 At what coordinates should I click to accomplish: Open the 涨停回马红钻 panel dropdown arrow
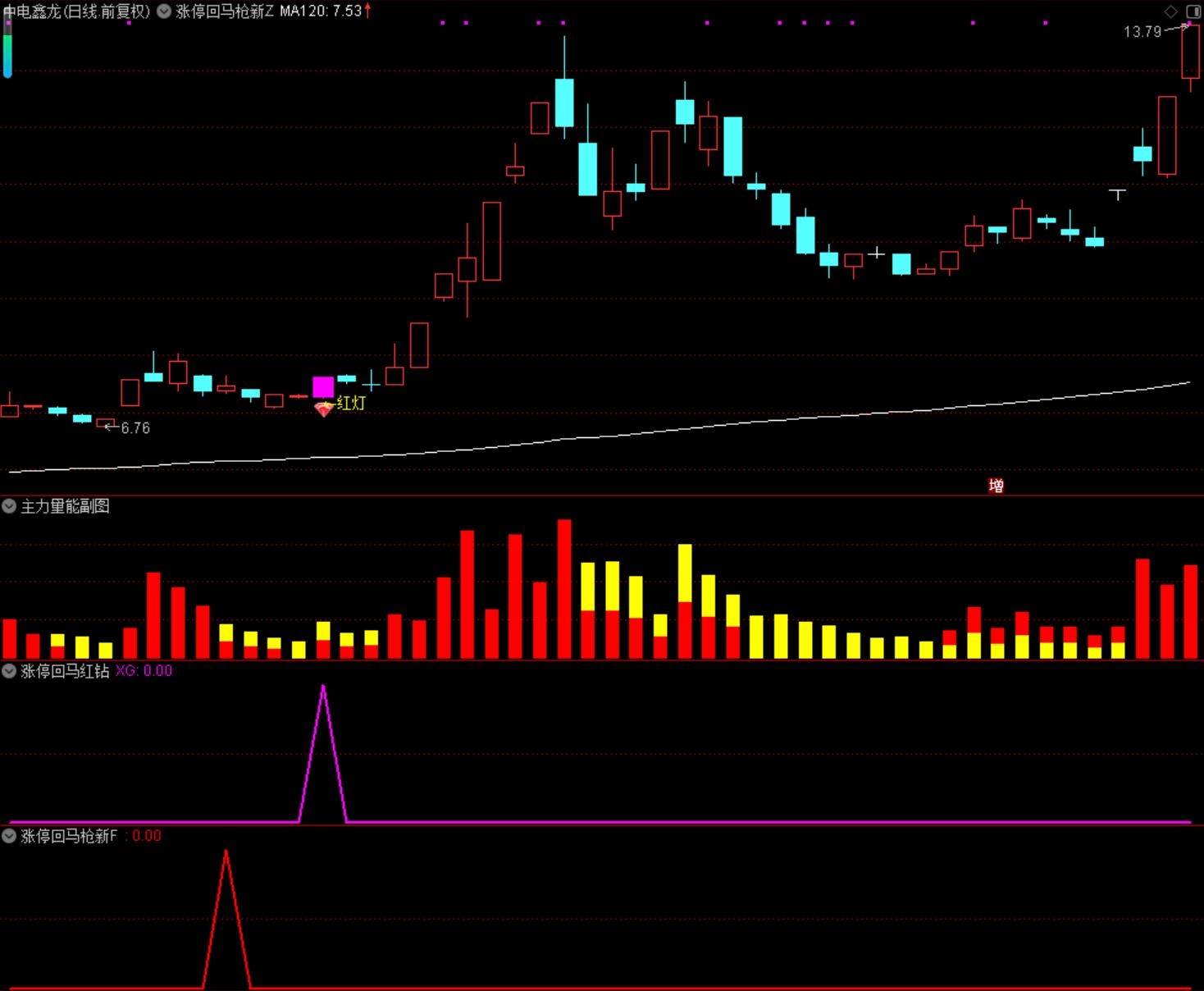tap(9, 671)
